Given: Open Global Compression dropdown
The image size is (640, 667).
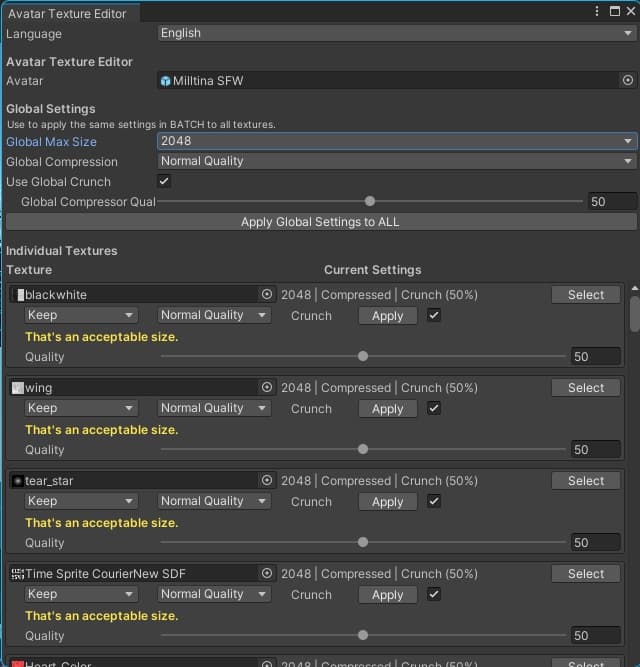Looking at the screenshot, I should click(x=396, y=162).
